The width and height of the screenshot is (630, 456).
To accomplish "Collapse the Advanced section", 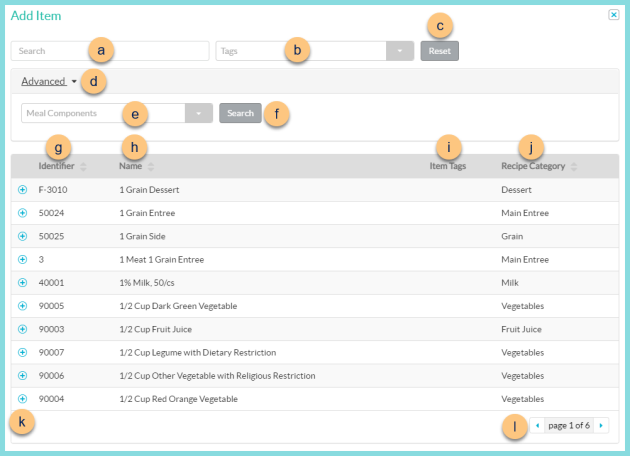I will tap(49, 81).
